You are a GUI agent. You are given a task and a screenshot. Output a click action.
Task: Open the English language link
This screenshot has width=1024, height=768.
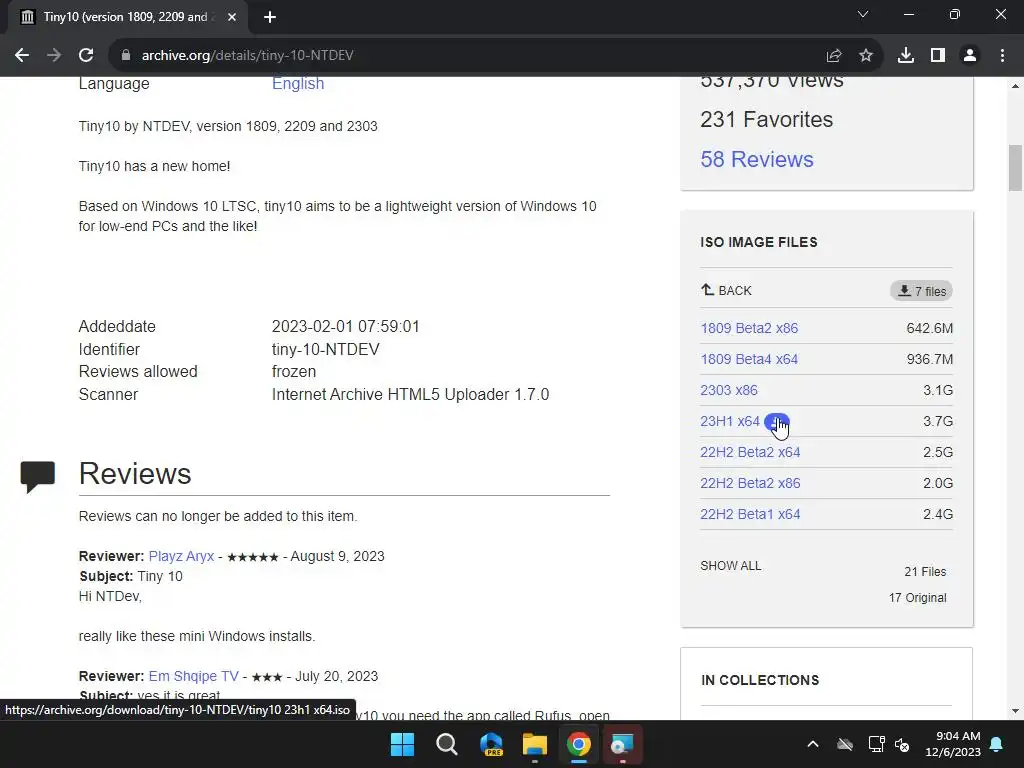(x=298, y=84)
